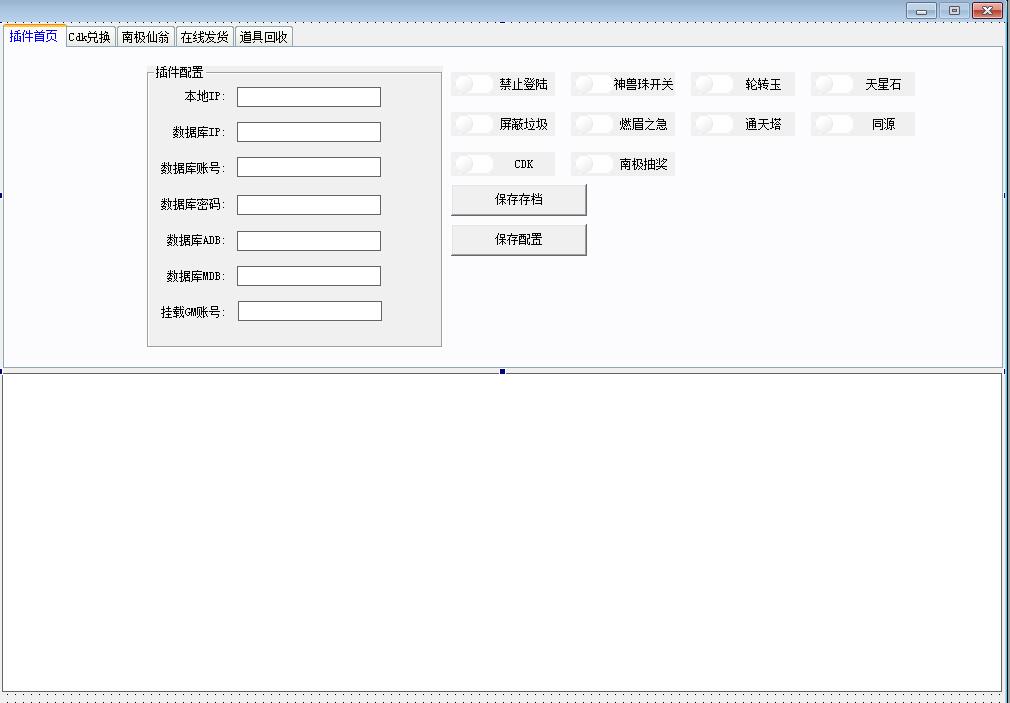Screen dimensions: 1010x703
Task: Focus the 本地IP input field
Action: coord(308,97)
